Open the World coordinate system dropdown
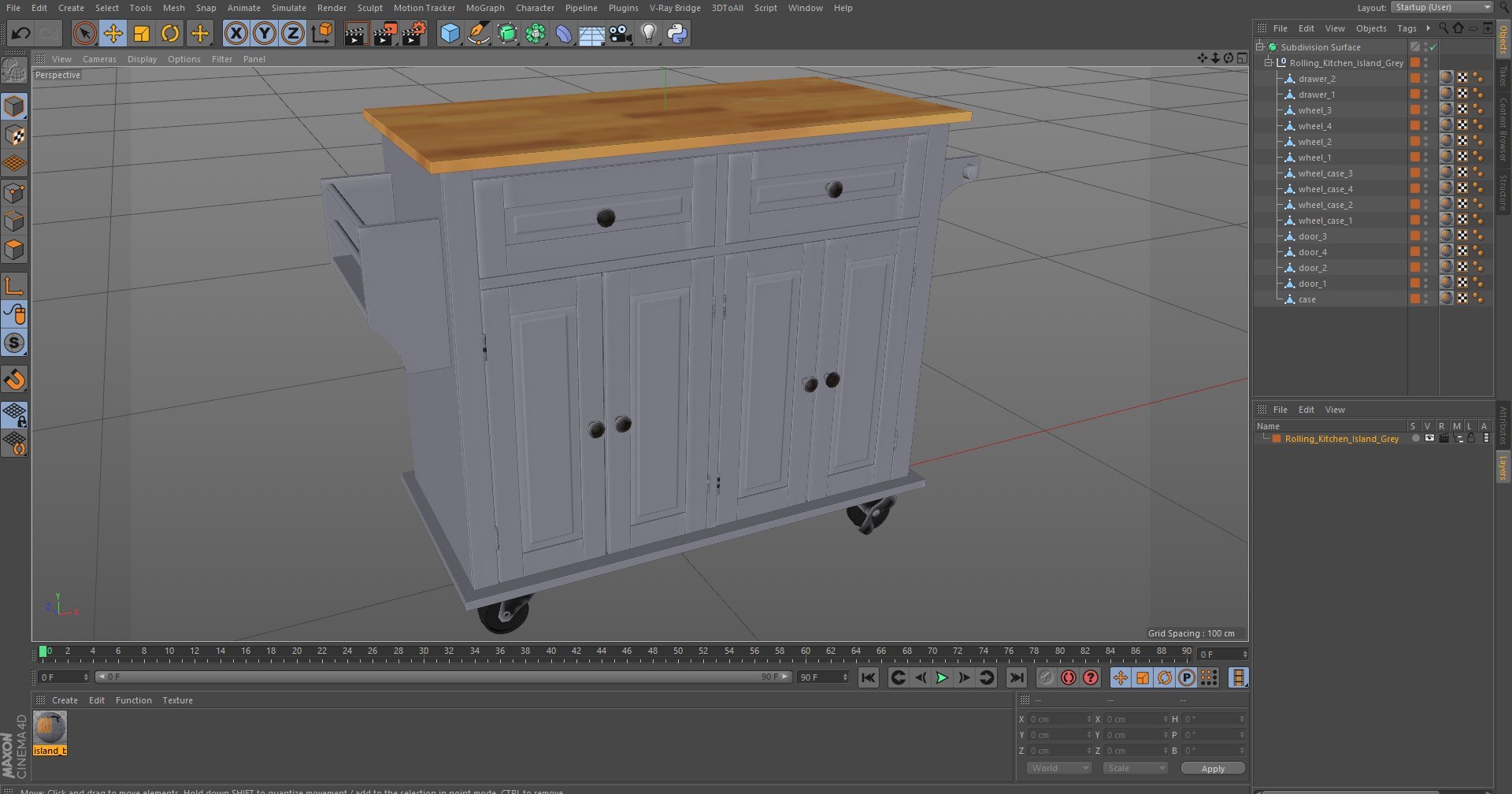 (x=1059, y=768)
